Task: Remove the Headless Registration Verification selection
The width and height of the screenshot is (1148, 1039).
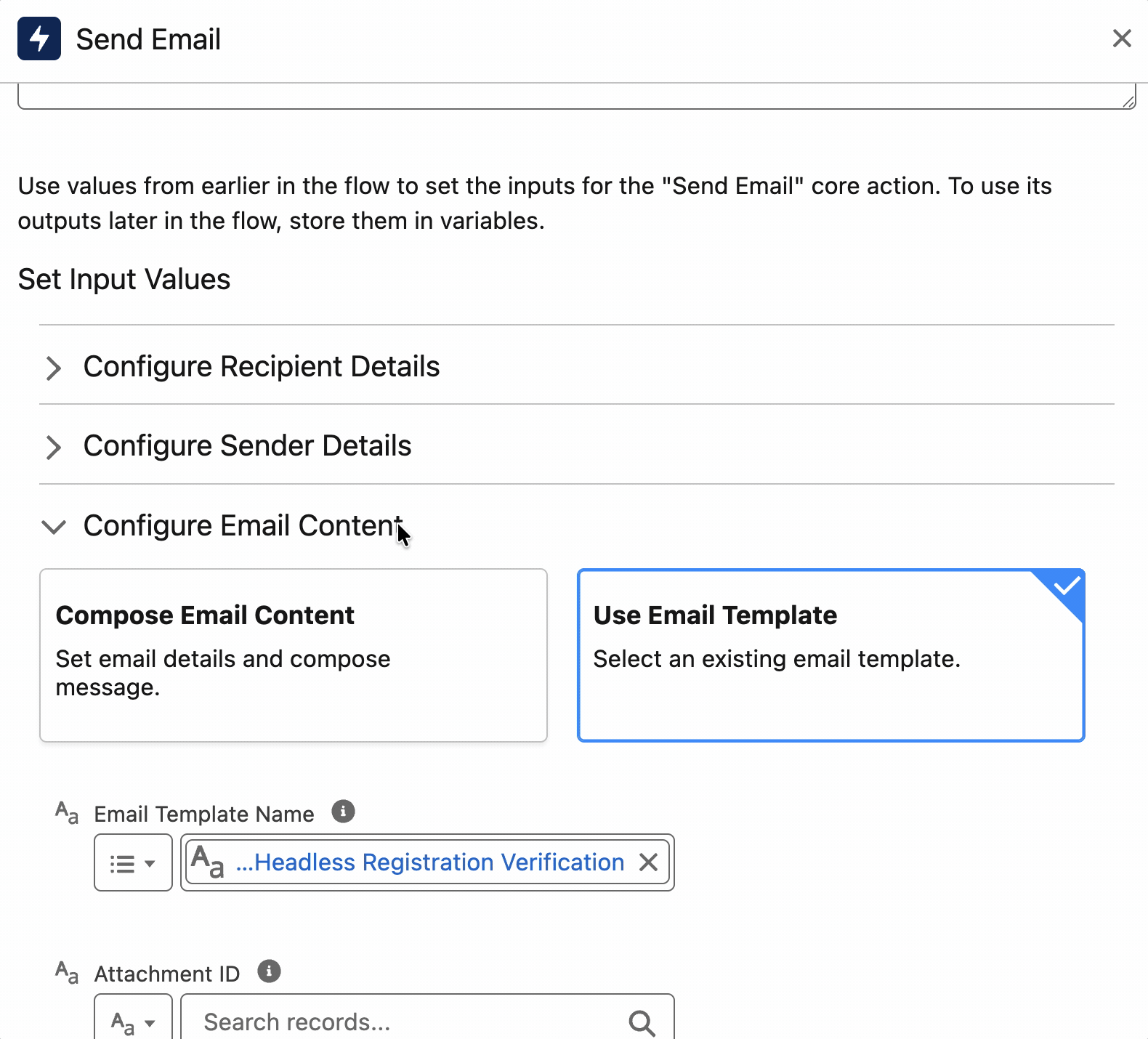Action: [648, 862]
